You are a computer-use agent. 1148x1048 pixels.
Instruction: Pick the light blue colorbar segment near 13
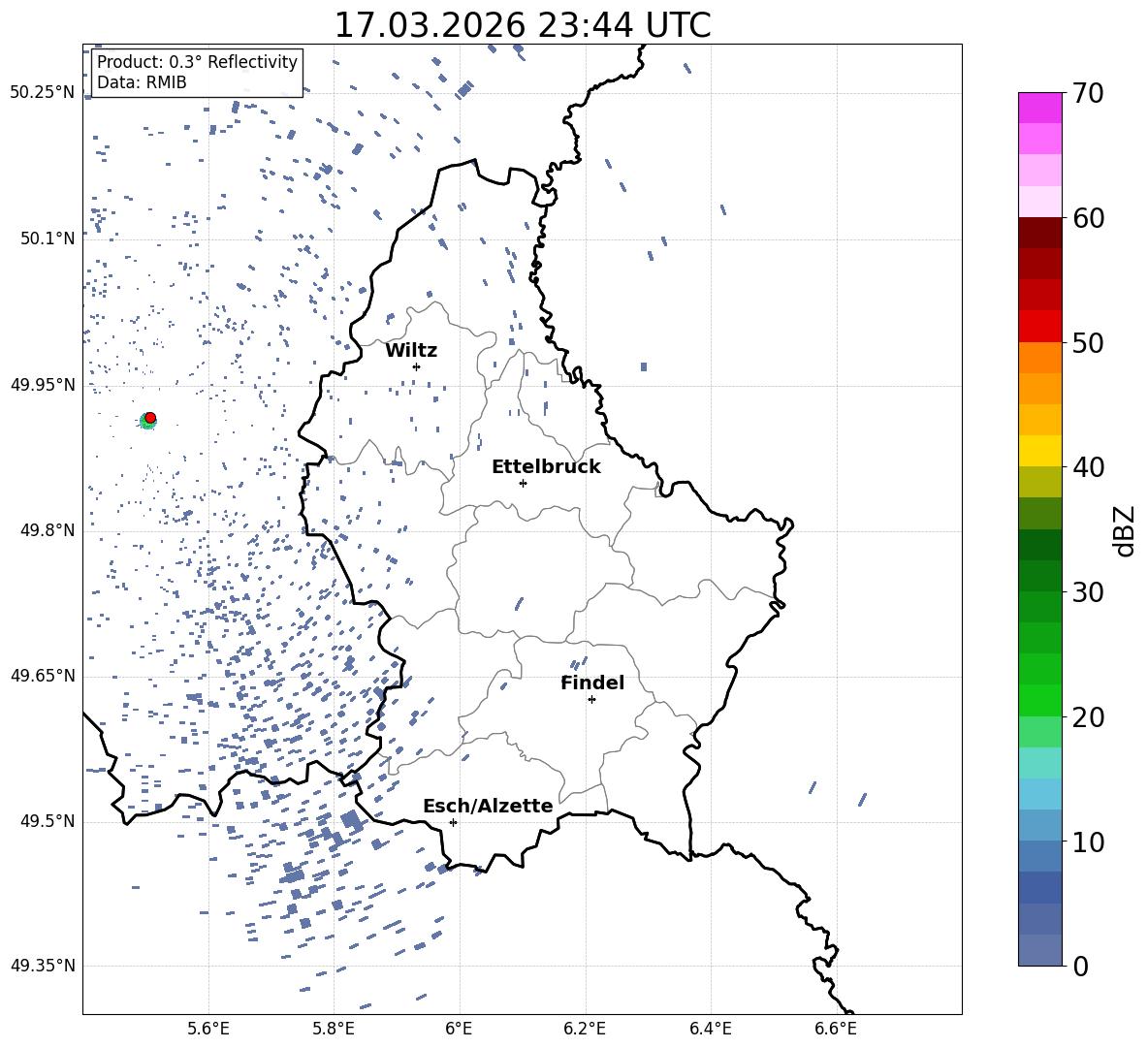[1039, 794]
